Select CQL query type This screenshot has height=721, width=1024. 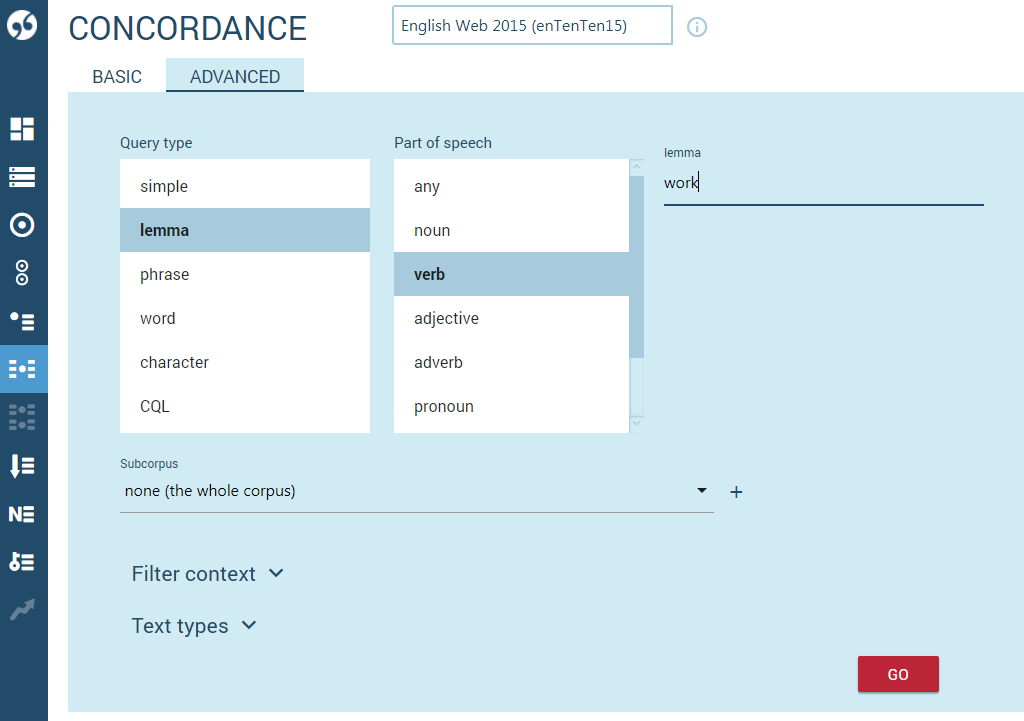pyautogui.click(x=155, y=406)
